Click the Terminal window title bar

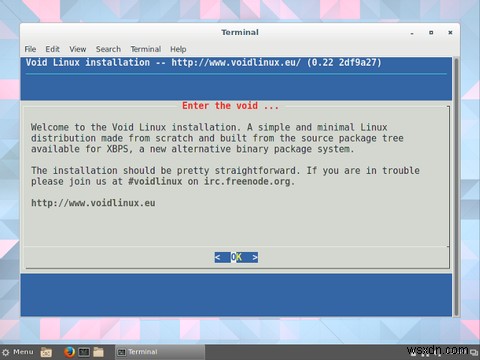(240, 32)
